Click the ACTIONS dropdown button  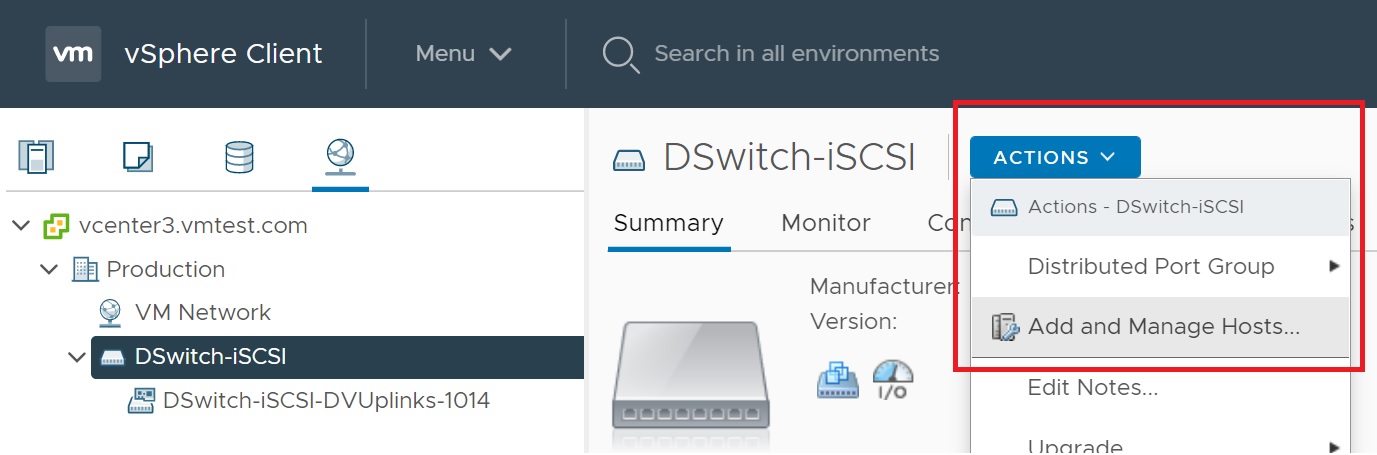coord(1054,157)
